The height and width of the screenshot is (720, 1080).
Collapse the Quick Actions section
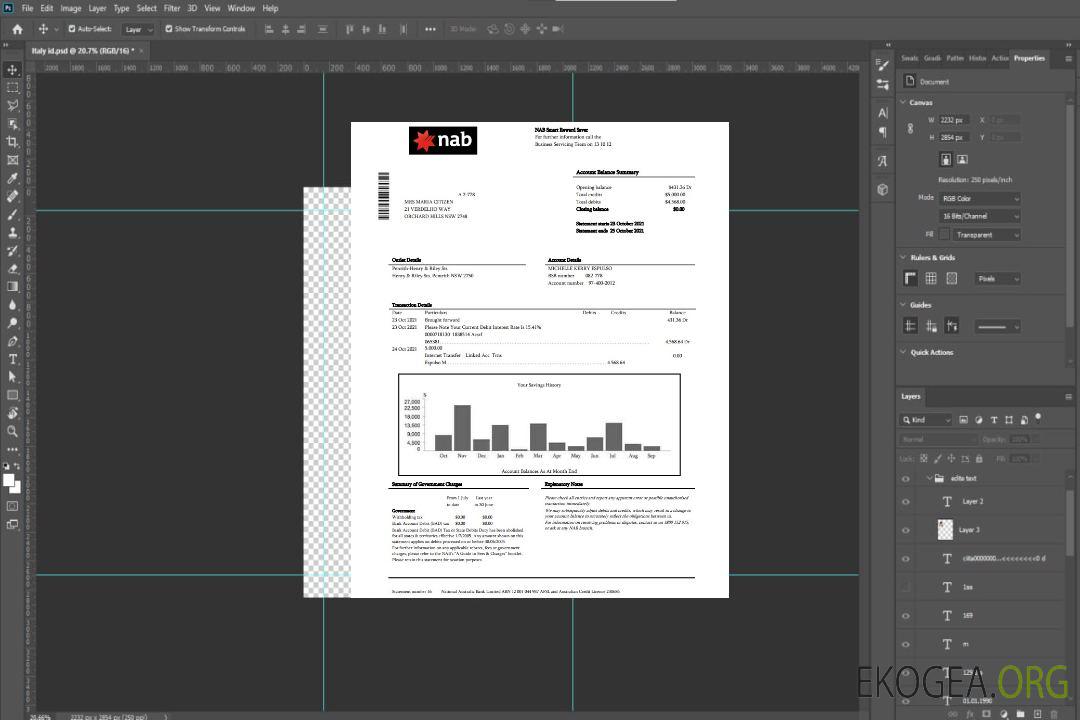(x=902, y=352)
